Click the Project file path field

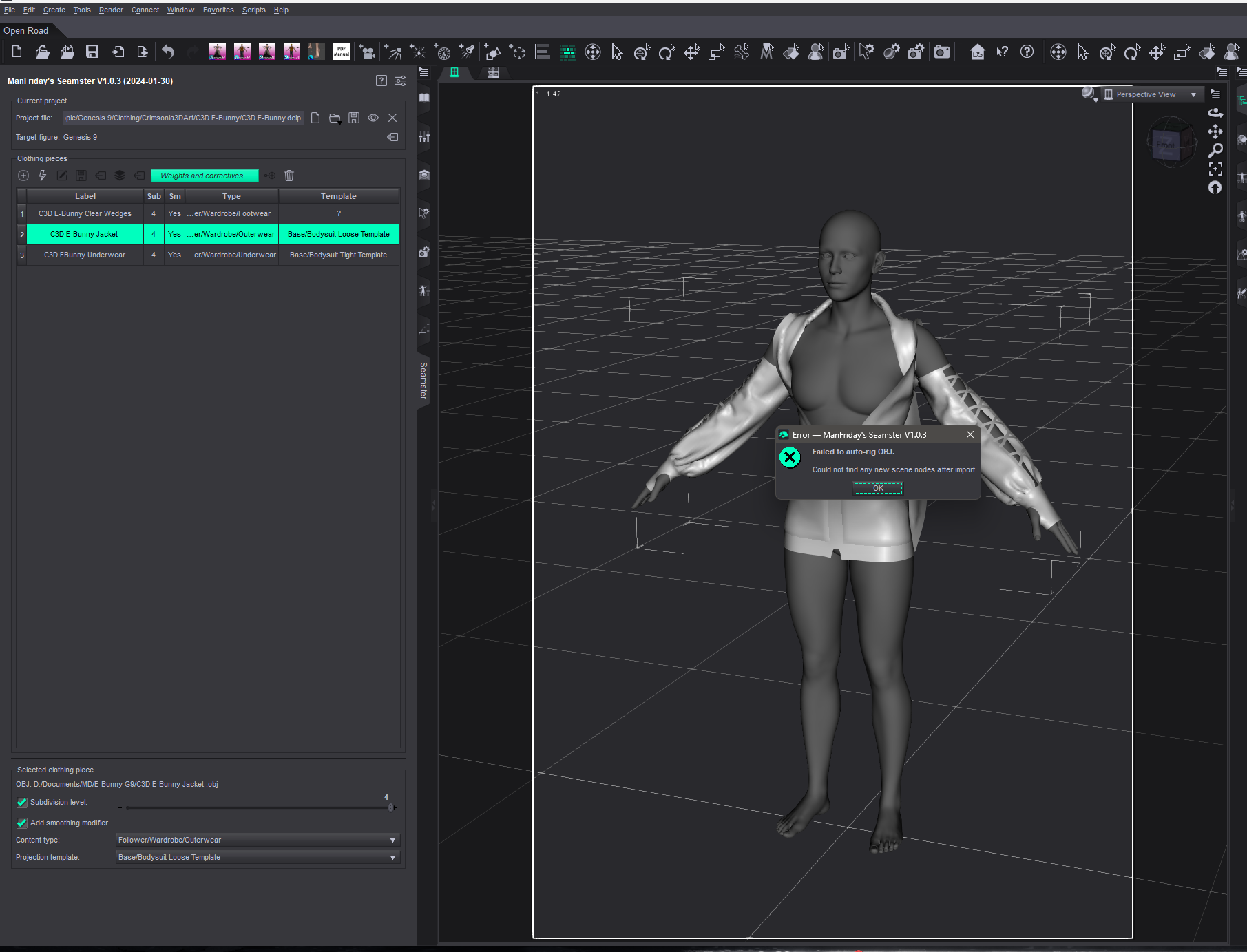(183, 118)
